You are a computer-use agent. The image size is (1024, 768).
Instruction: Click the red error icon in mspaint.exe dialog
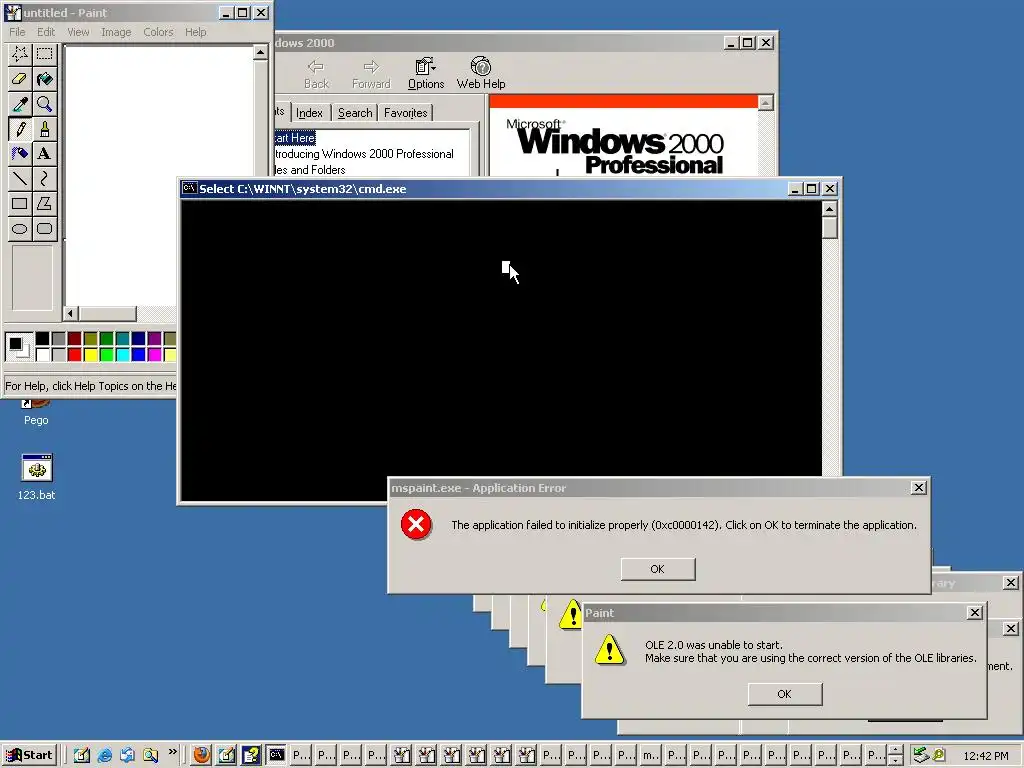tap(416, 524)
